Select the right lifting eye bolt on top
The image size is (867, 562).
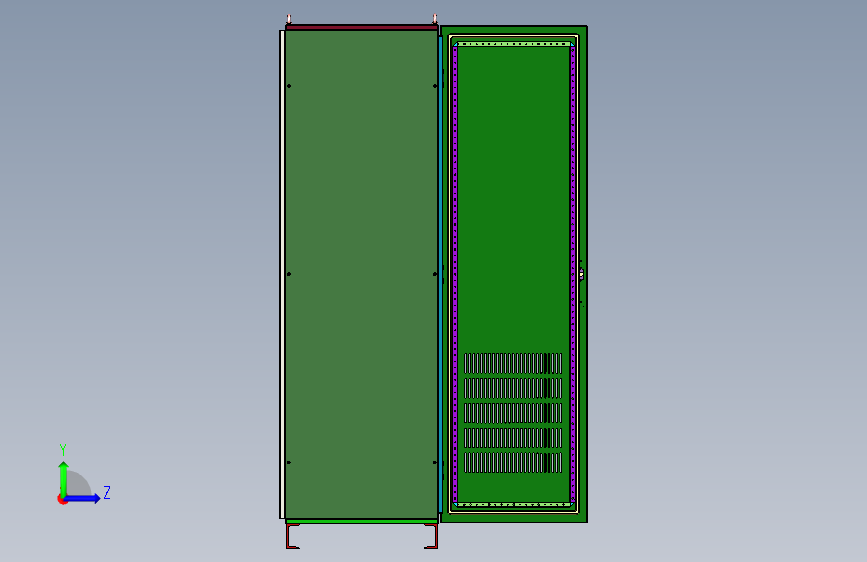(x=435, y=19)
